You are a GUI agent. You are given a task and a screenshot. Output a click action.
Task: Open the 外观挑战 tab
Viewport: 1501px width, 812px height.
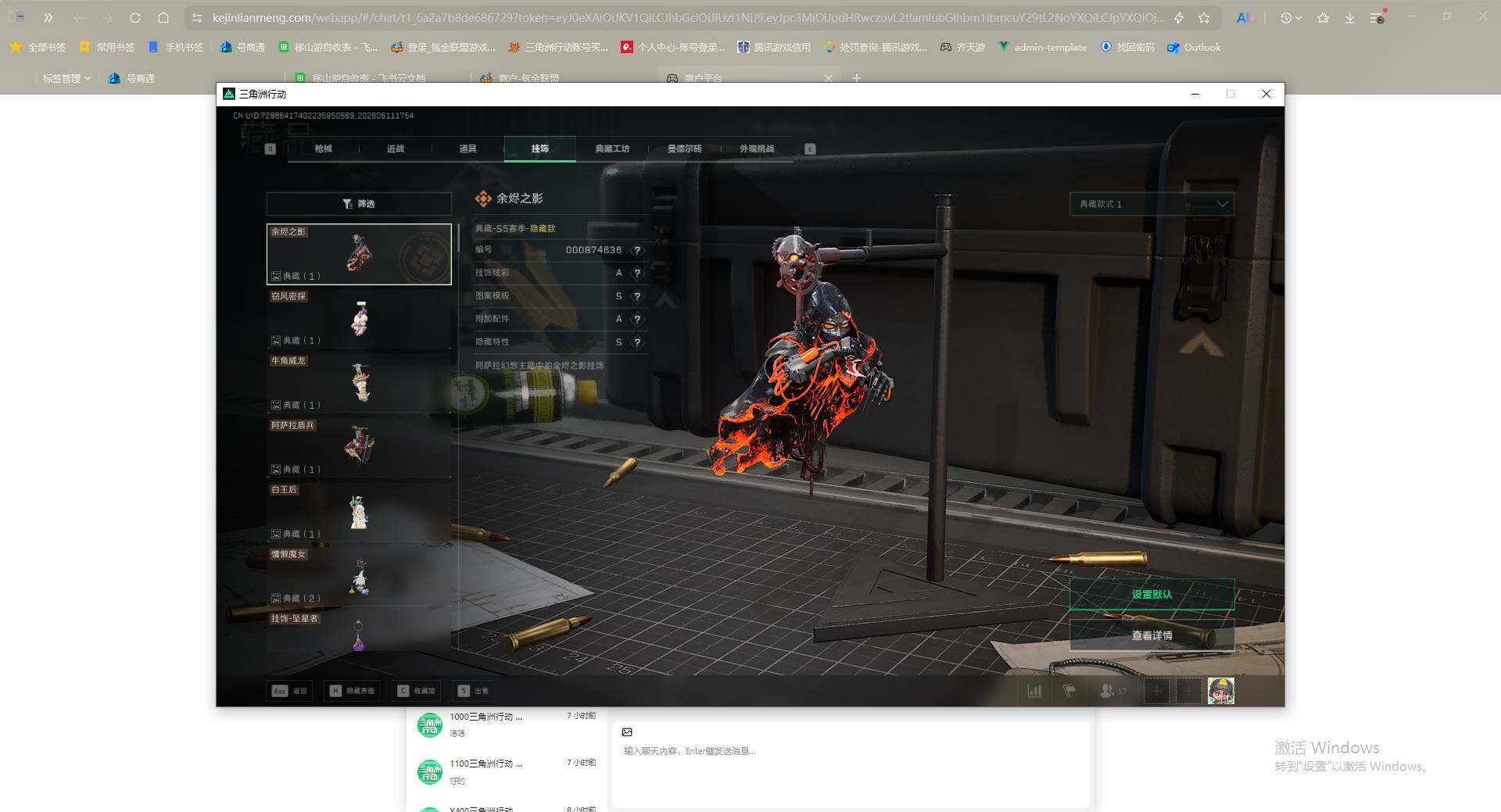click(x=757, y=148)
